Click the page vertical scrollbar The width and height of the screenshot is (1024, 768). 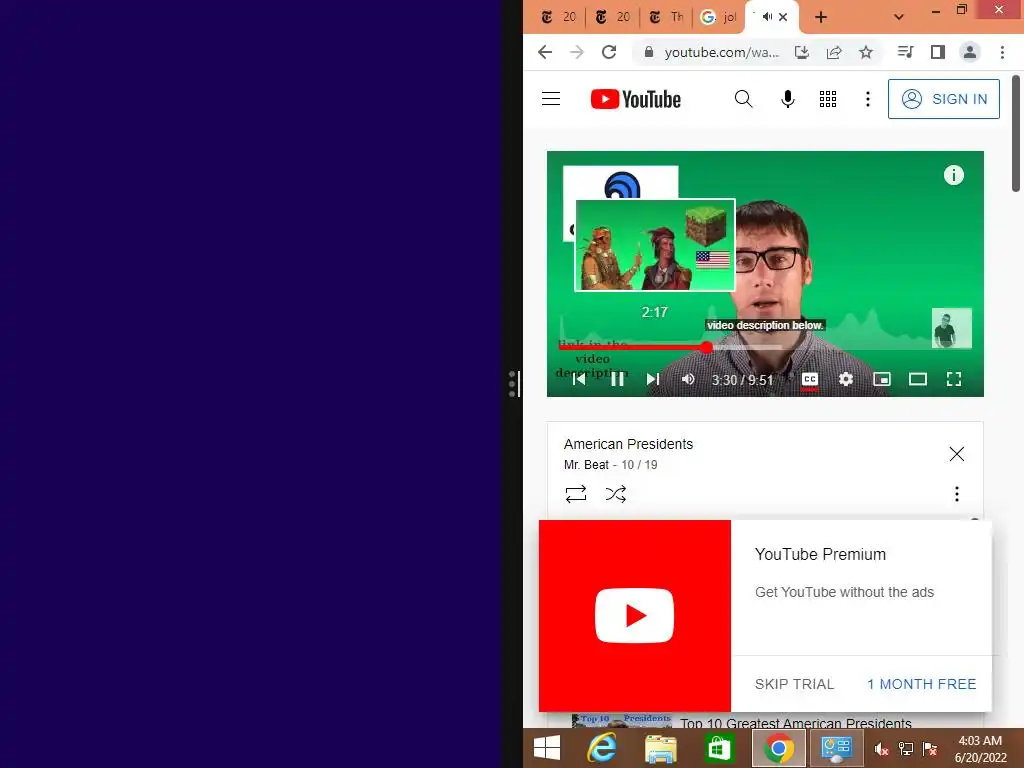pos(1016,134)
